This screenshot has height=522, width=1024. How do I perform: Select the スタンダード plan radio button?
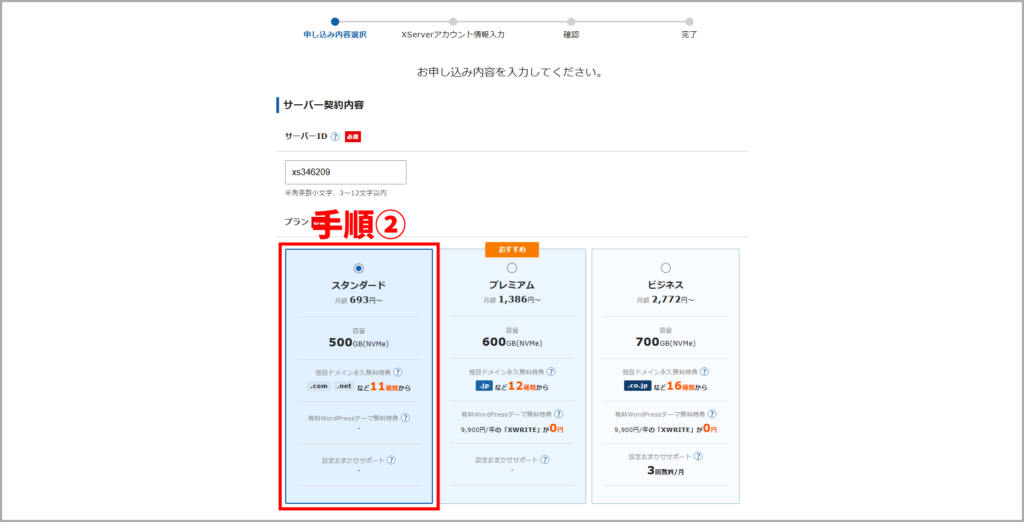359,268
